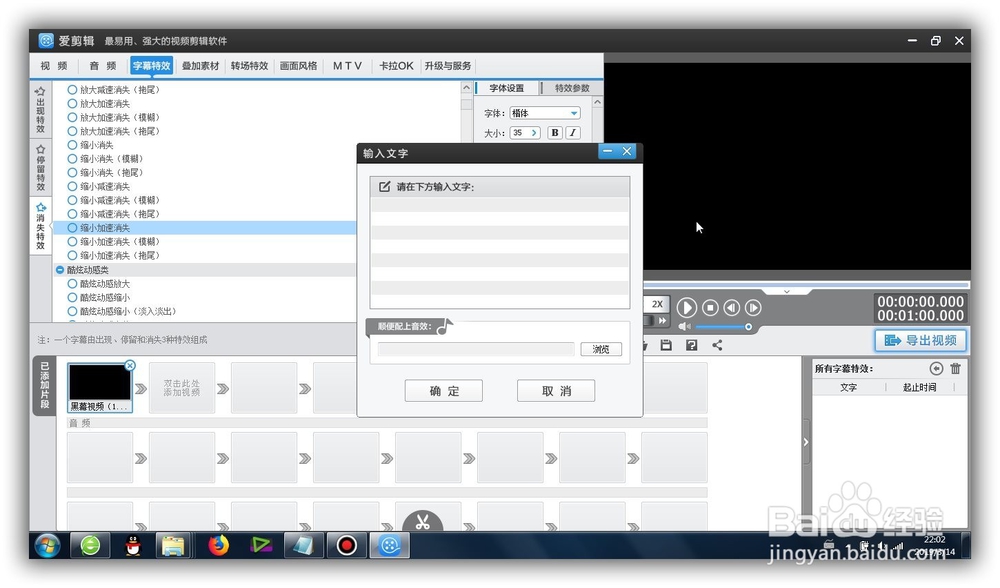Image resolution: width=1000 pixels, height=588 pixels.
Task: Select 缩小加速消失（模糊） effect radio
Action: (x=72, y=242)
